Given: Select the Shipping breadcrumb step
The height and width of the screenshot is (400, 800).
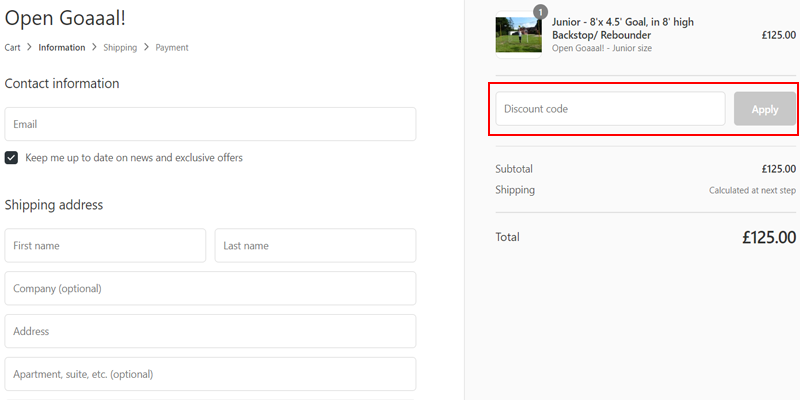Looking at the screenshot, I should [x=120, y=47].
